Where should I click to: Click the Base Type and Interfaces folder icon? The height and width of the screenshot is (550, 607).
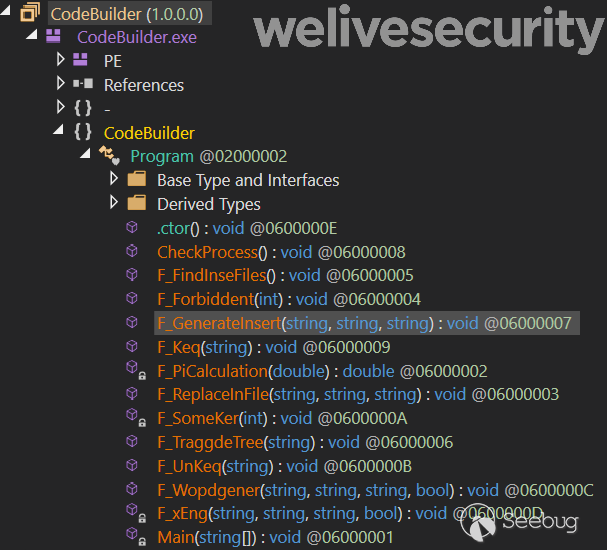pos(137,180)
